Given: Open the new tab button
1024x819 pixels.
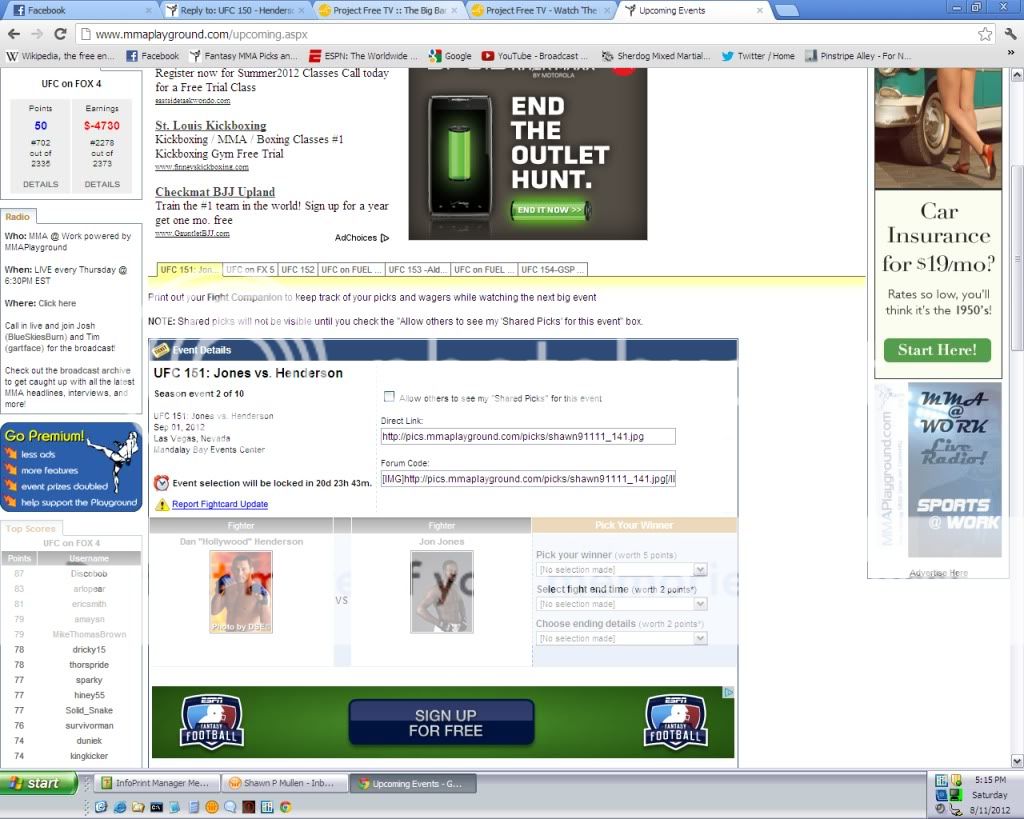Looking at the screenshot, I should (x=786, y=10).
